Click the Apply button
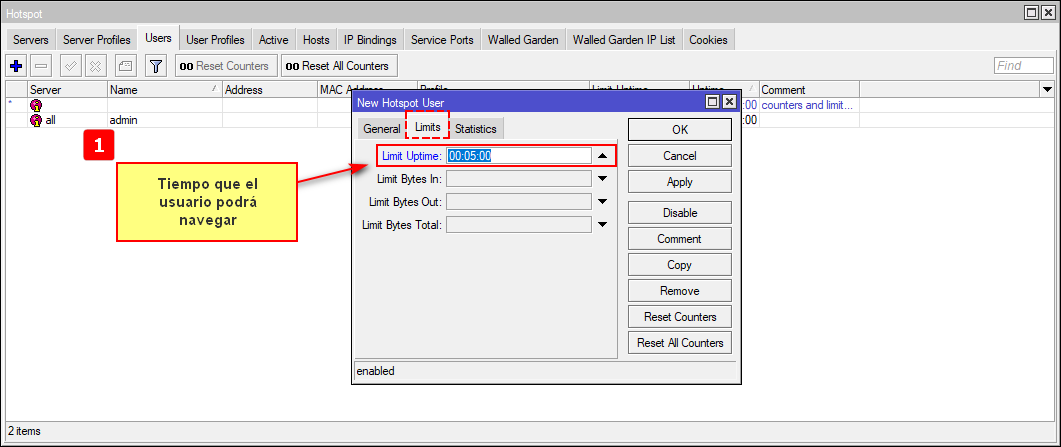The width and height of the screenshot is (1061, 447). click(x=679, y=182)
